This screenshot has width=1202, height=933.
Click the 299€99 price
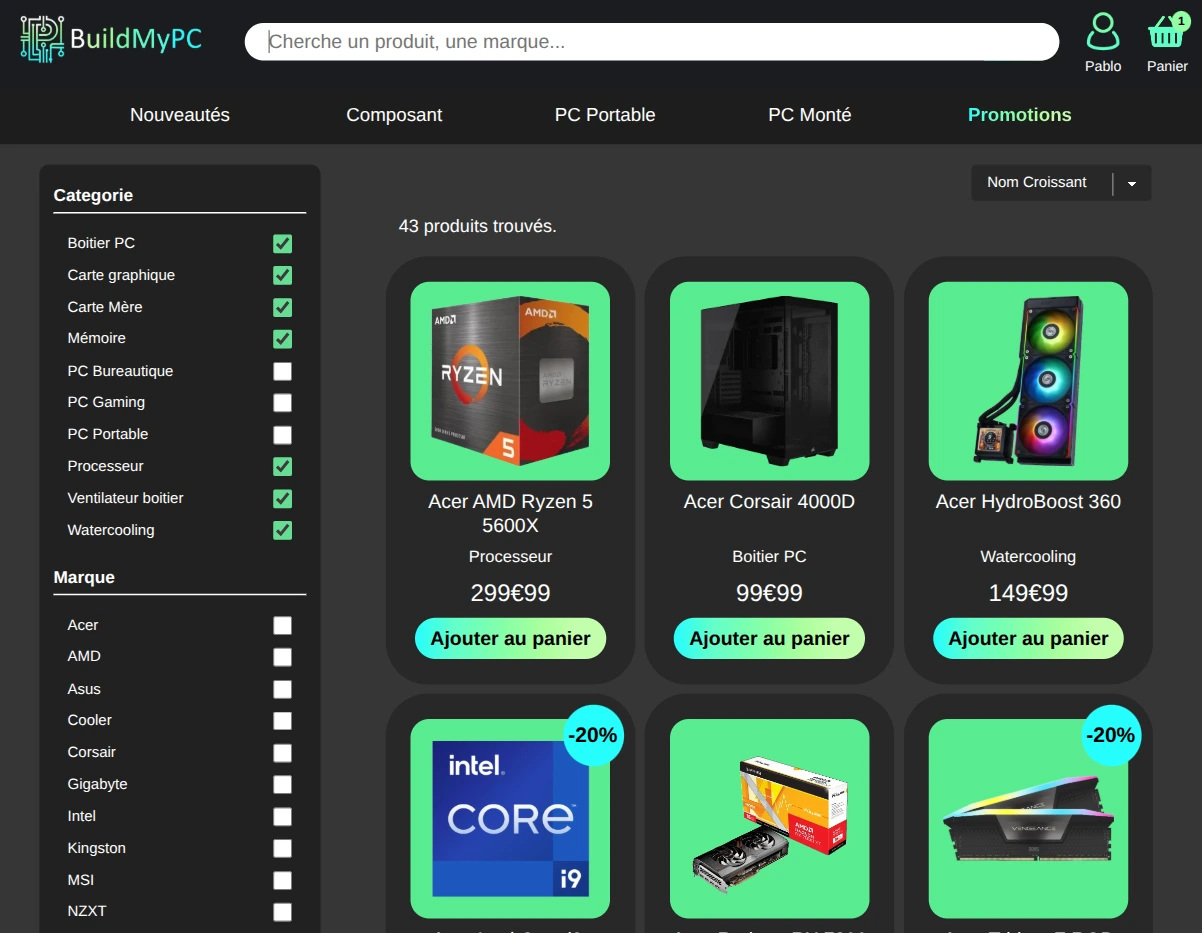(x=510, y=593)
